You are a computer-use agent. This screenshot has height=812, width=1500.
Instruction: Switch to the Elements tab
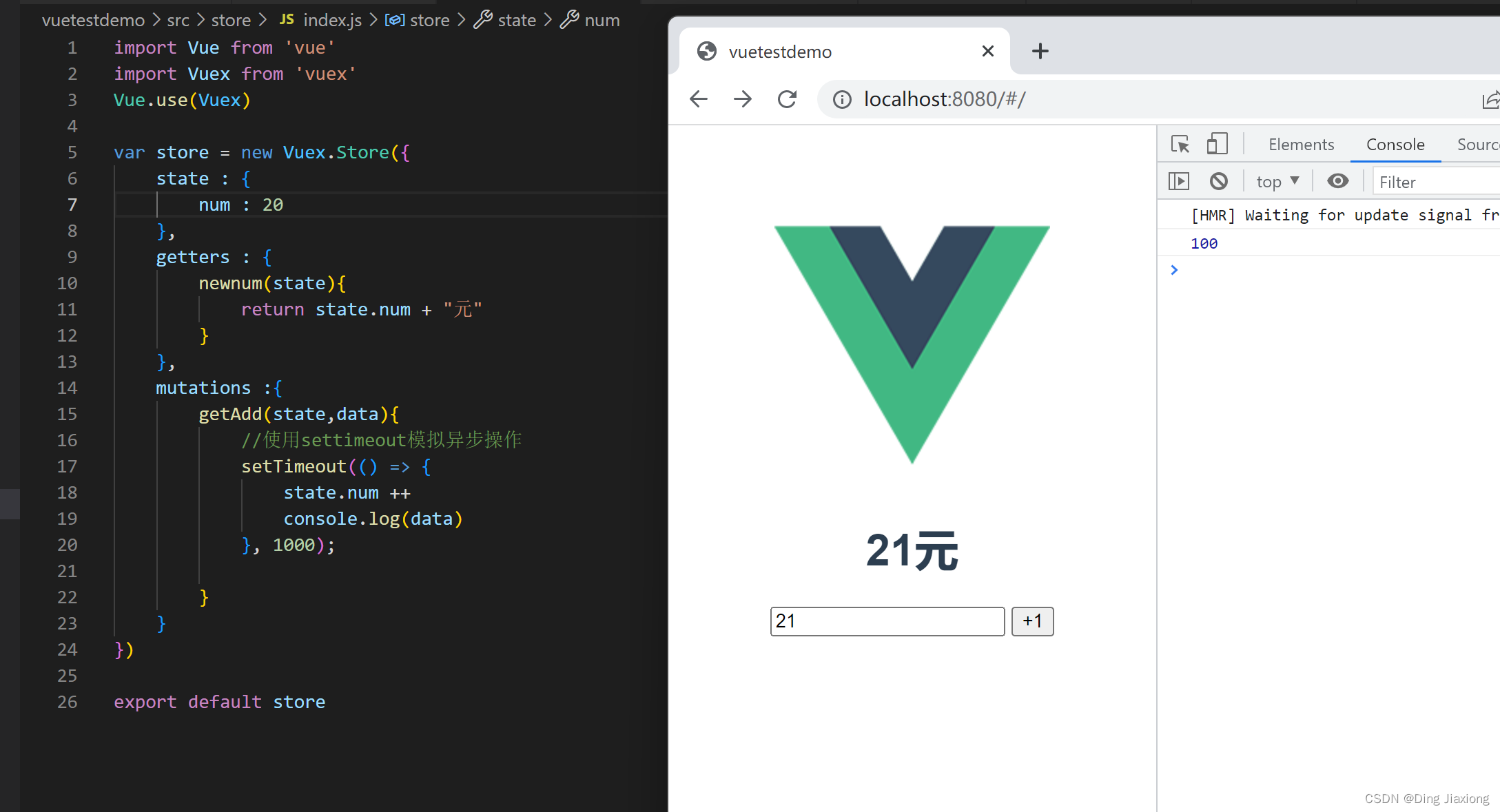[1301, 145]
